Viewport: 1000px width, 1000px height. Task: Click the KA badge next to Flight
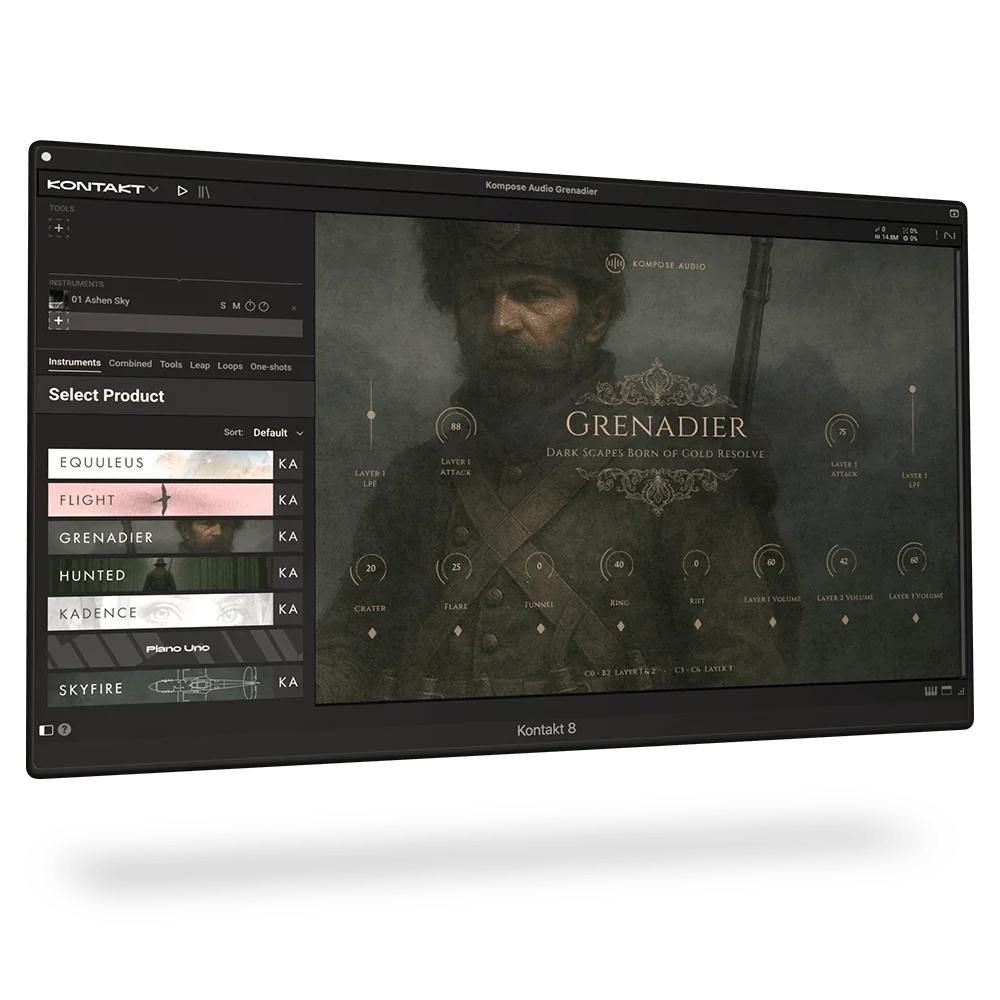288,500
